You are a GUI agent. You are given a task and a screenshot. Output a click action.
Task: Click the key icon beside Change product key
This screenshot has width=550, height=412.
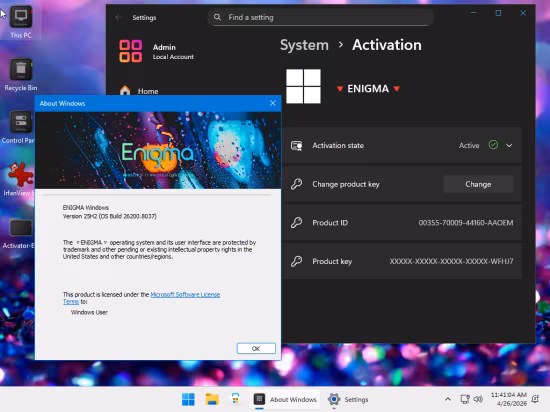[296, 184]
